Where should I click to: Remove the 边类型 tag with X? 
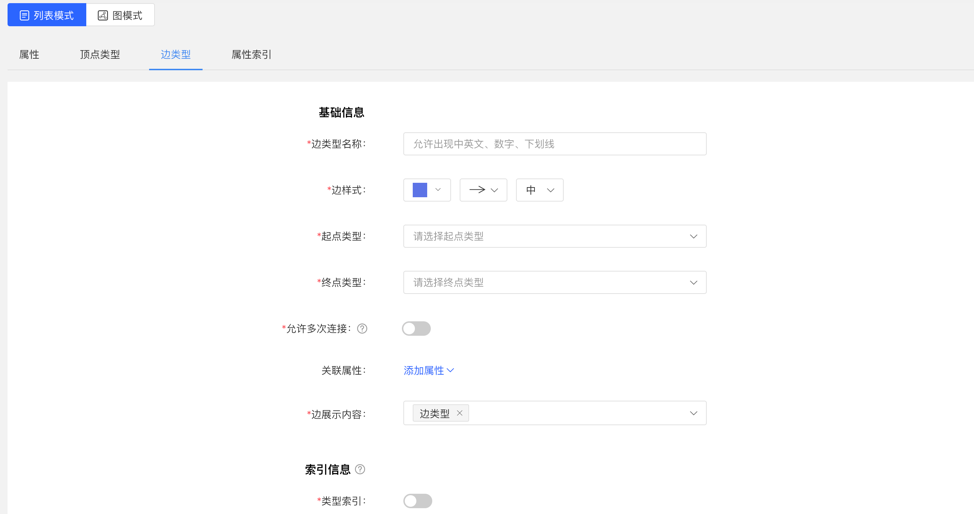coord(460,413)
